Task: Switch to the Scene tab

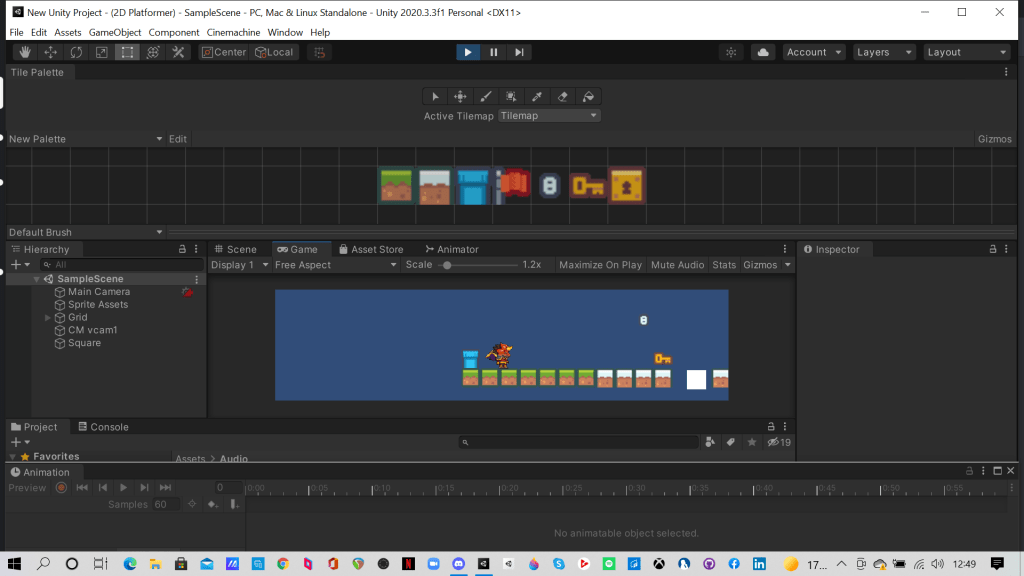Action: [235, 249]
